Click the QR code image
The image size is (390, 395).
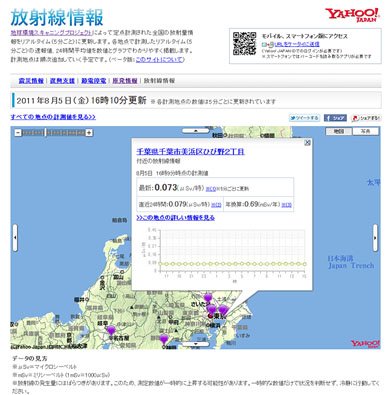(244, 44)
